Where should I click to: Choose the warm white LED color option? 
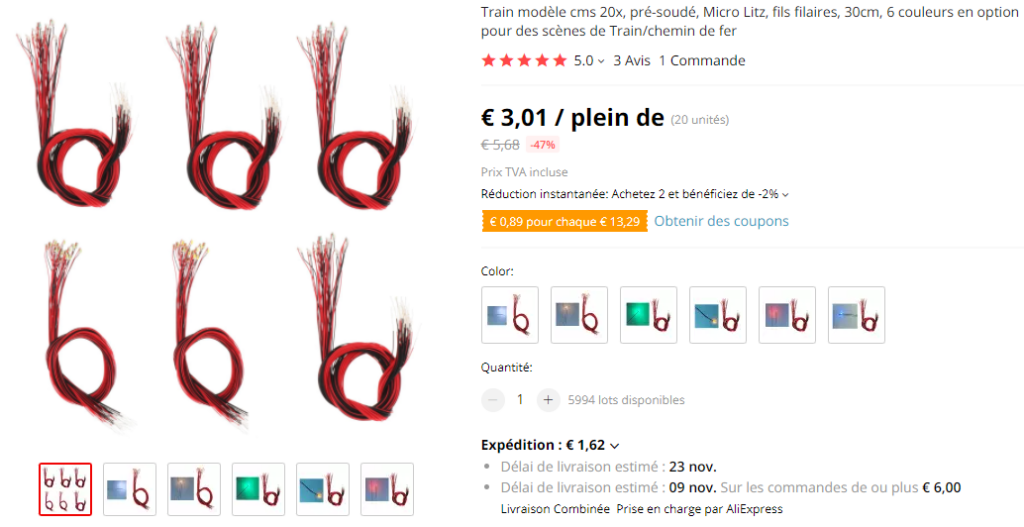(x=579, y=315)
